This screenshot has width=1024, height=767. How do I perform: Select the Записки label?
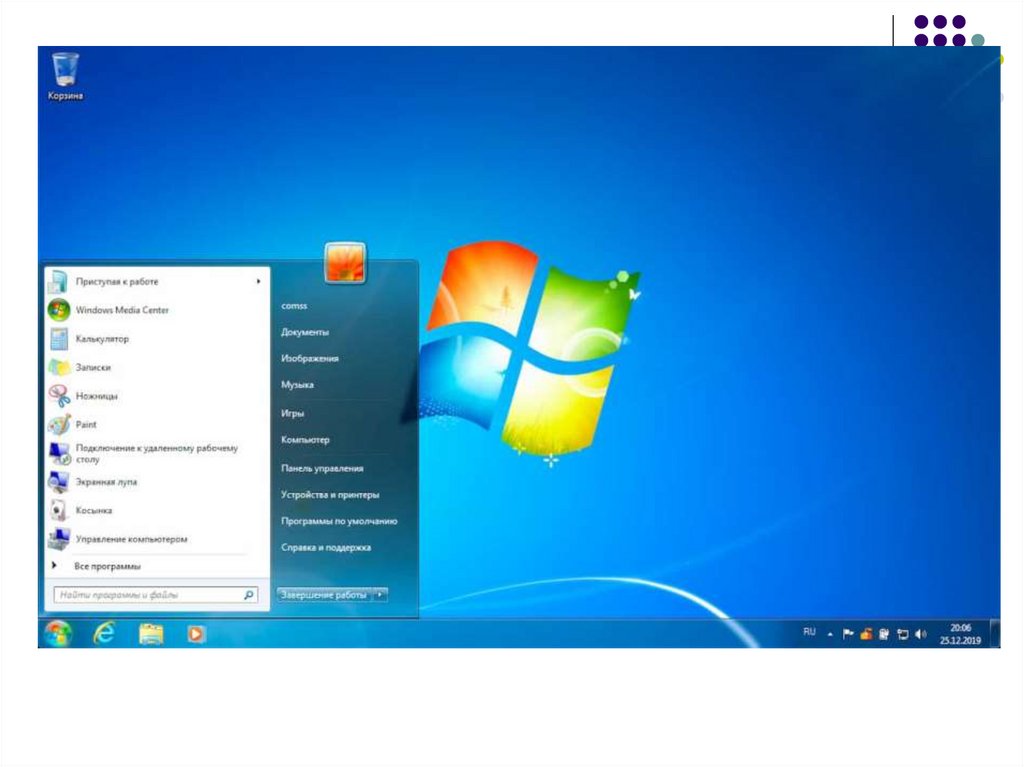tap(93, 368)
